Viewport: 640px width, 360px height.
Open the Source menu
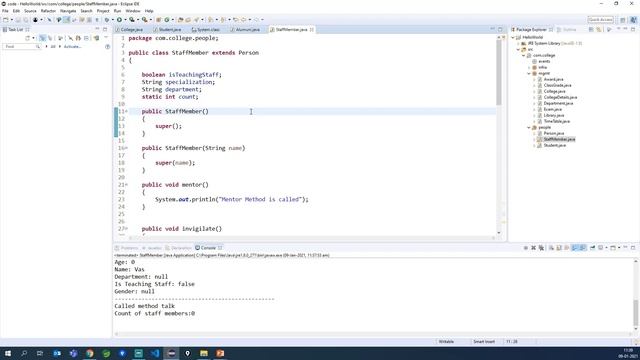tap(30, 11)
